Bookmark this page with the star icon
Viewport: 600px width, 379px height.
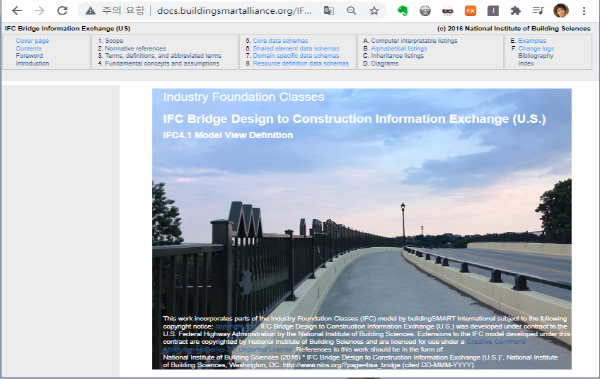(374, 11)
